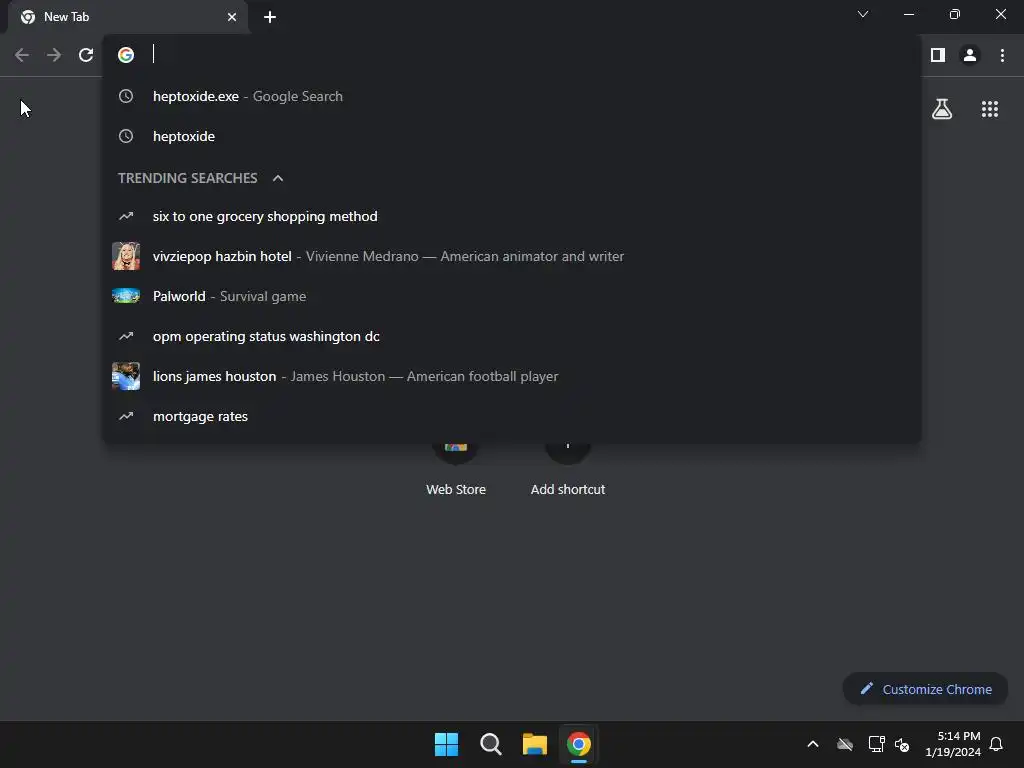1024x768 pixels.
Task: Open the side panel icon
Action: pos(938,56)
